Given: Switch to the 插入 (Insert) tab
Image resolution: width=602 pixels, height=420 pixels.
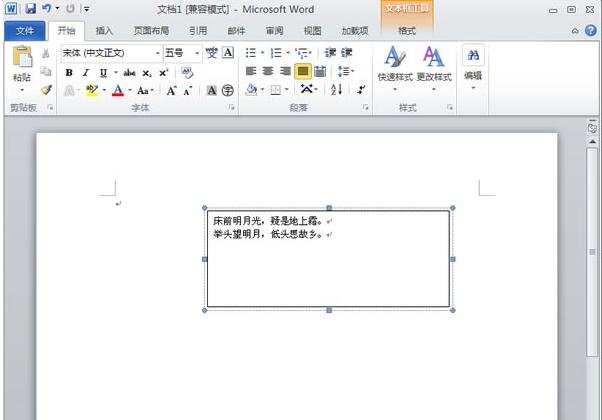Looking at the screenshot, I should [x=104, y=31].
